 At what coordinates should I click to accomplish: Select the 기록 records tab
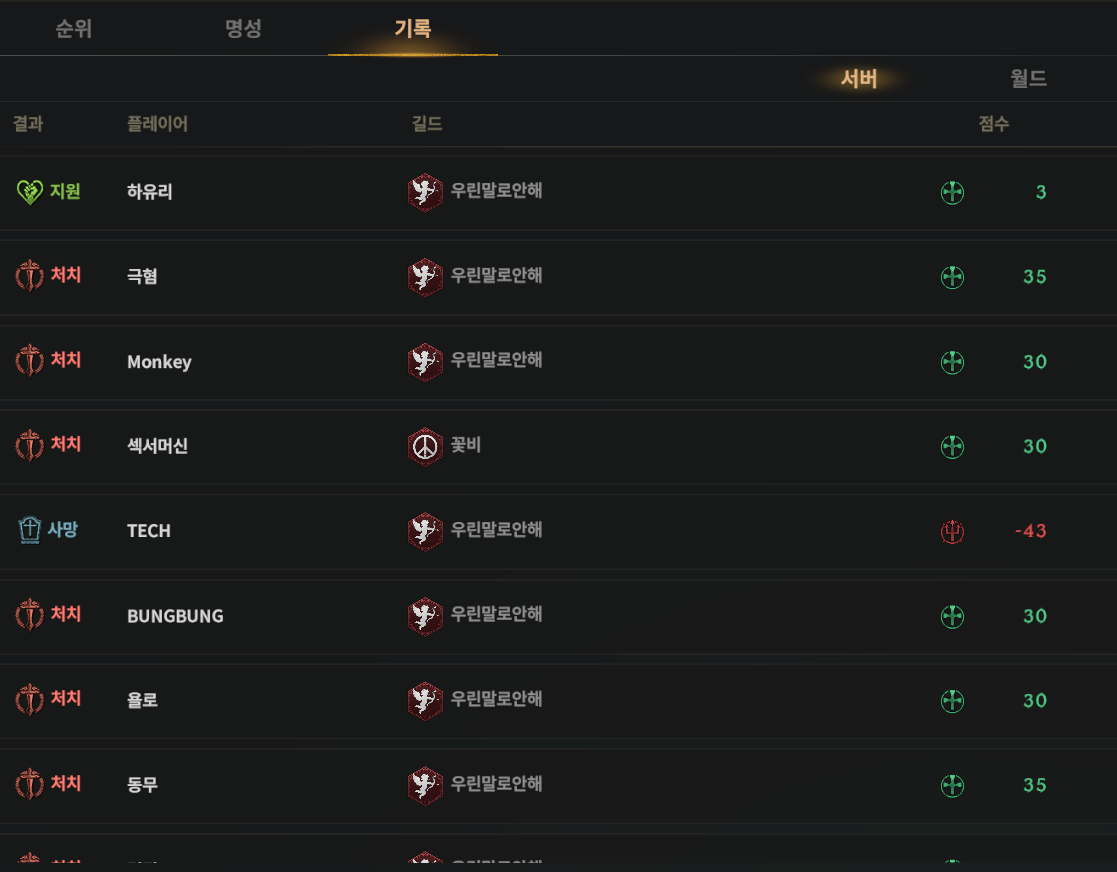[412, 28]
